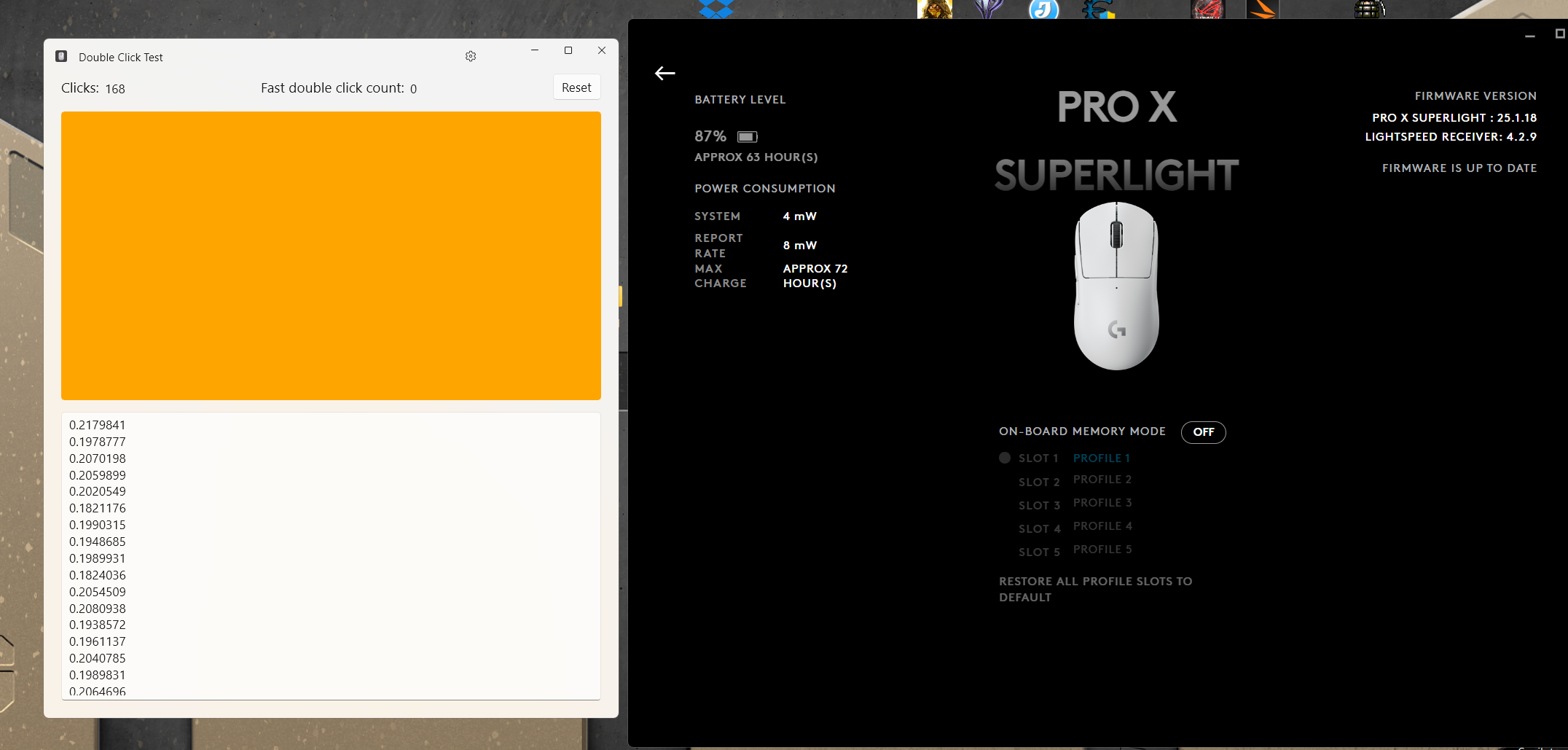
Task: Click the SLOT 4 label
Action: (1039, 529)
